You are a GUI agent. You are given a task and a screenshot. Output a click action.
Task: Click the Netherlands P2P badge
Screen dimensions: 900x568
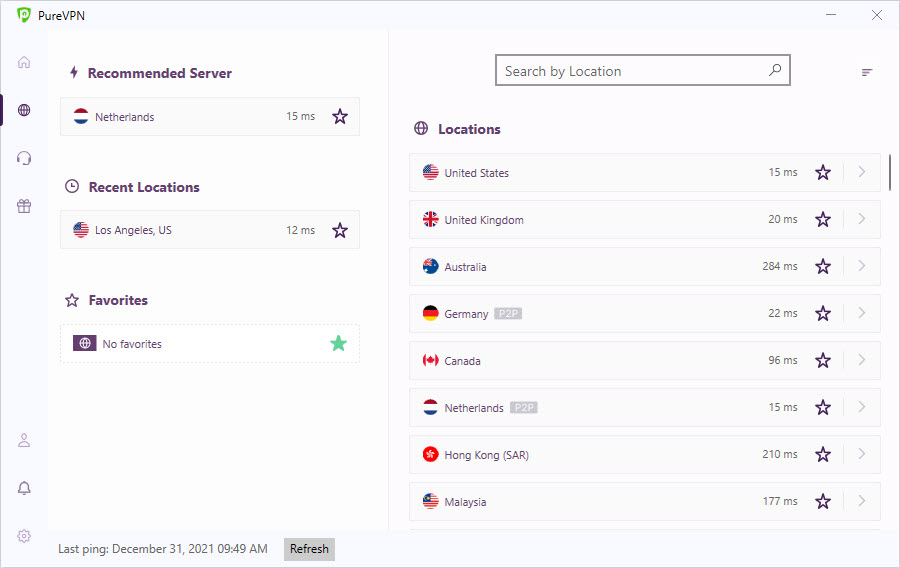(523, 407)
